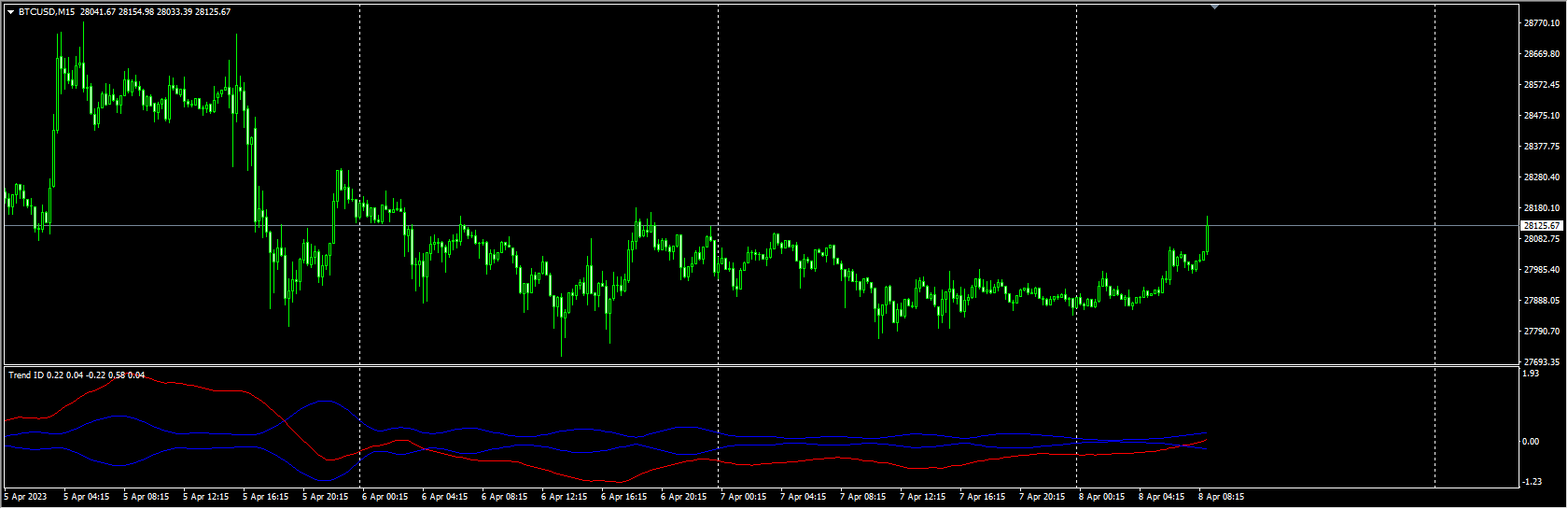
Task: Click time axis label 7 Apr 04:15
Action: (x=804, y=497)
